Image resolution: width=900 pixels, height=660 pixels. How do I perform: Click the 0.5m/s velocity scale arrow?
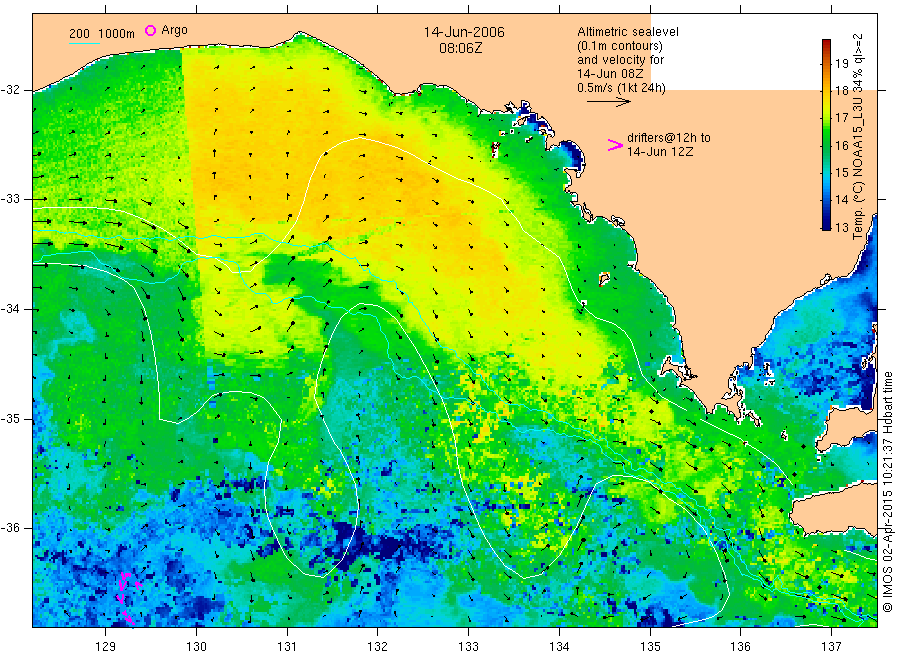point(608,102)
